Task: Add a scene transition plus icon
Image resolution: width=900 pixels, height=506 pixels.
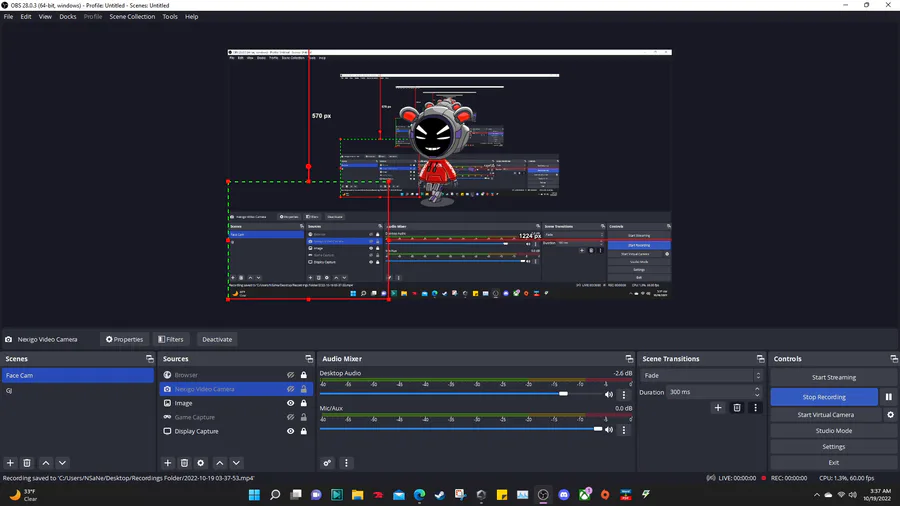Action: coord(718,408)
